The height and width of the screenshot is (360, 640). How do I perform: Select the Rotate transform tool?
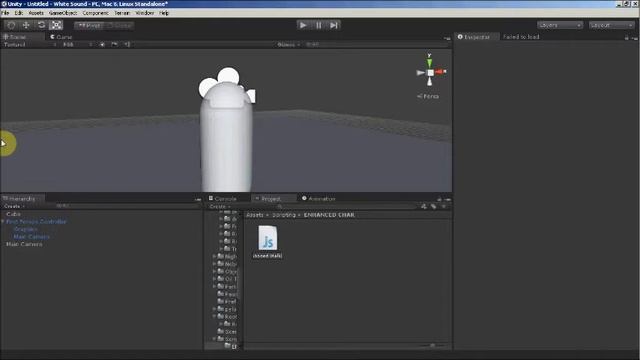pos(41,25)
